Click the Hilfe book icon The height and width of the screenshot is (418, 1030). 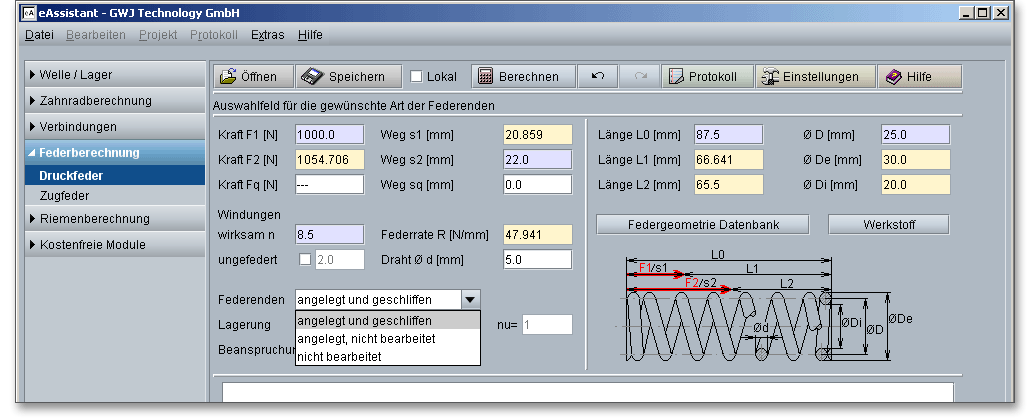coord(892,77)
